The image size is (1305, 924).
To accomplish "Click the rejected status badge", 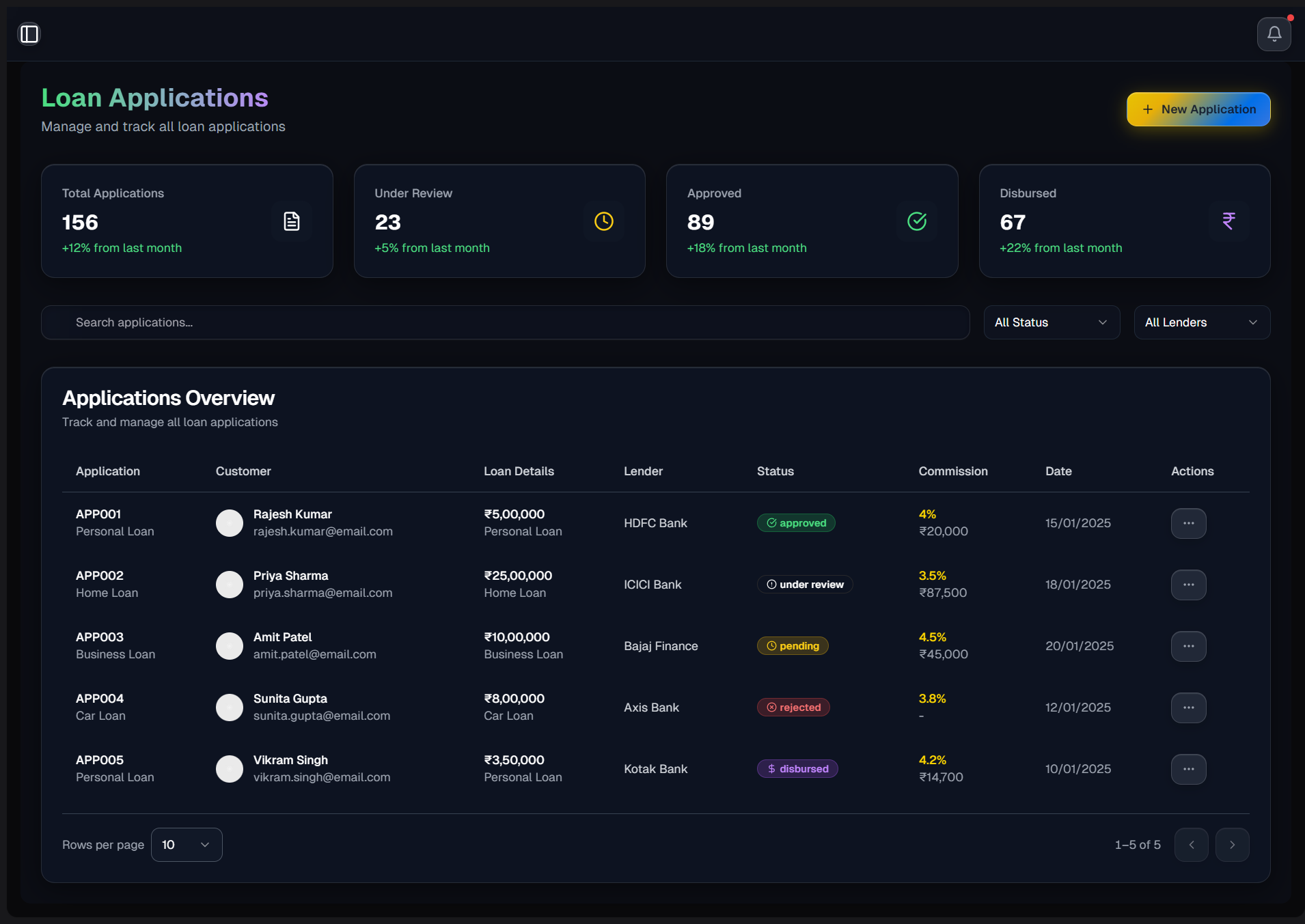I will (793, 708).
